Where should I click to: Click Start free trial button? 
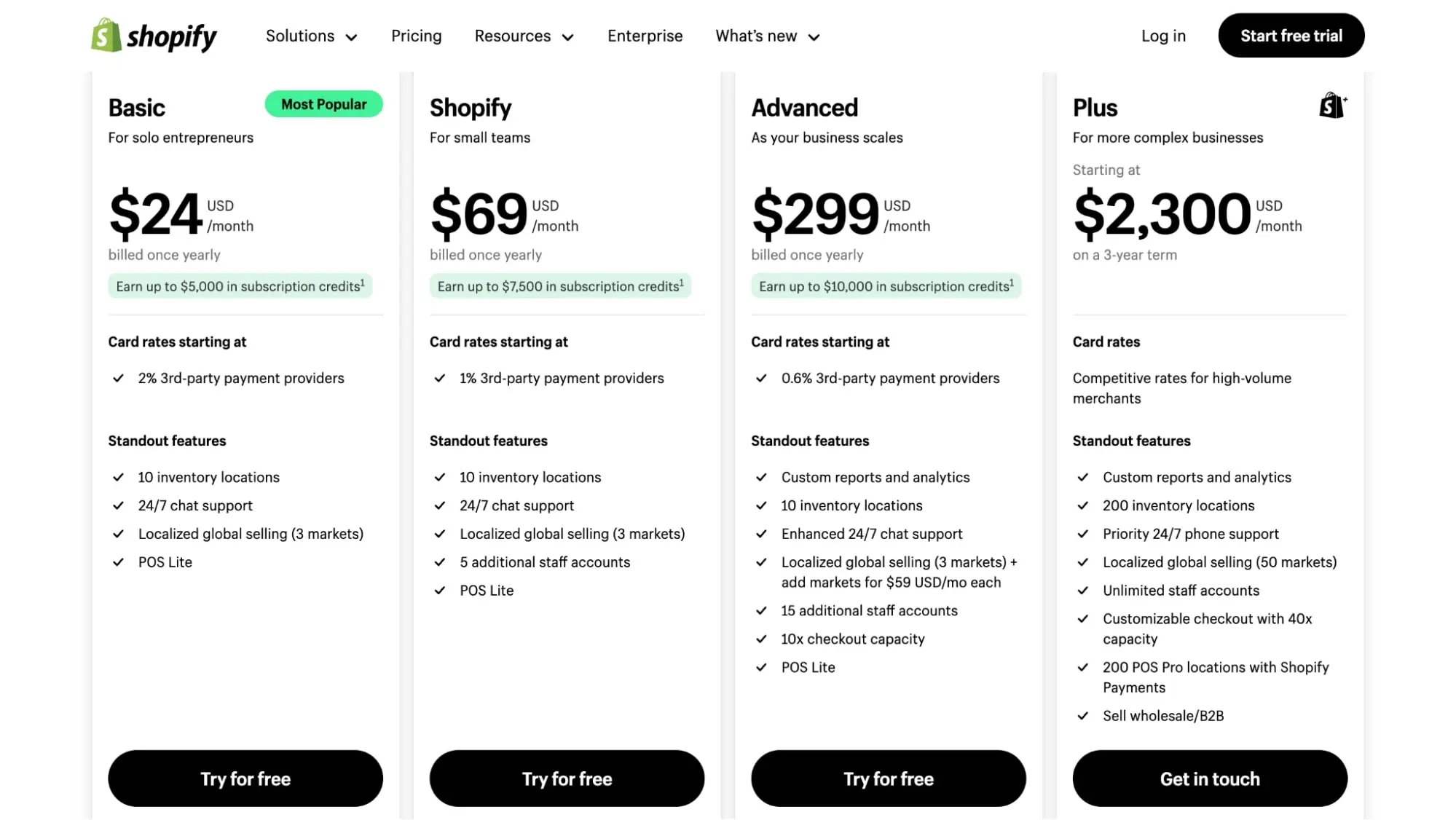(x=1291, y=36)
